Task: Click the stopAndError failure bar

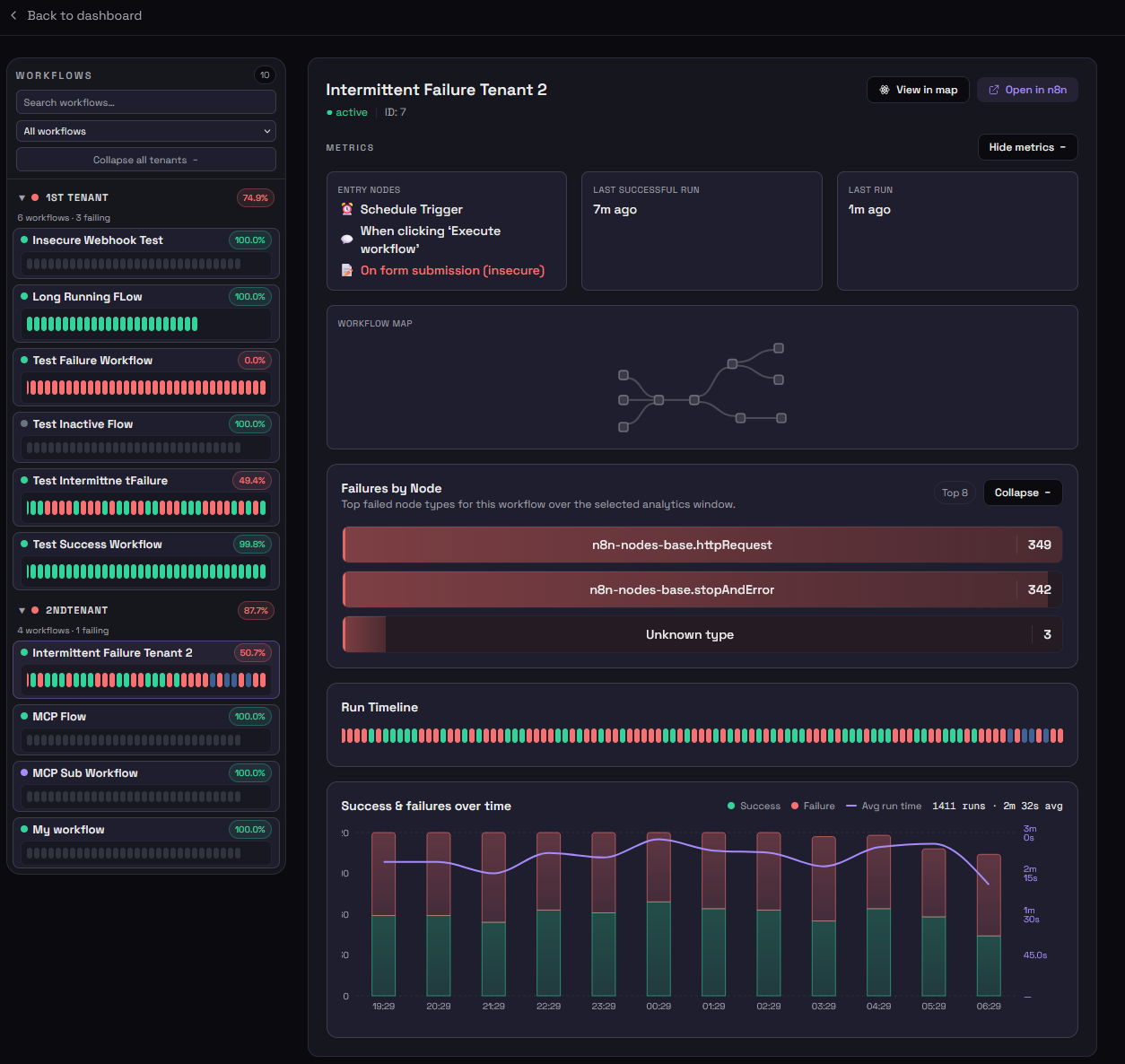Action: [x=702, y=589]
